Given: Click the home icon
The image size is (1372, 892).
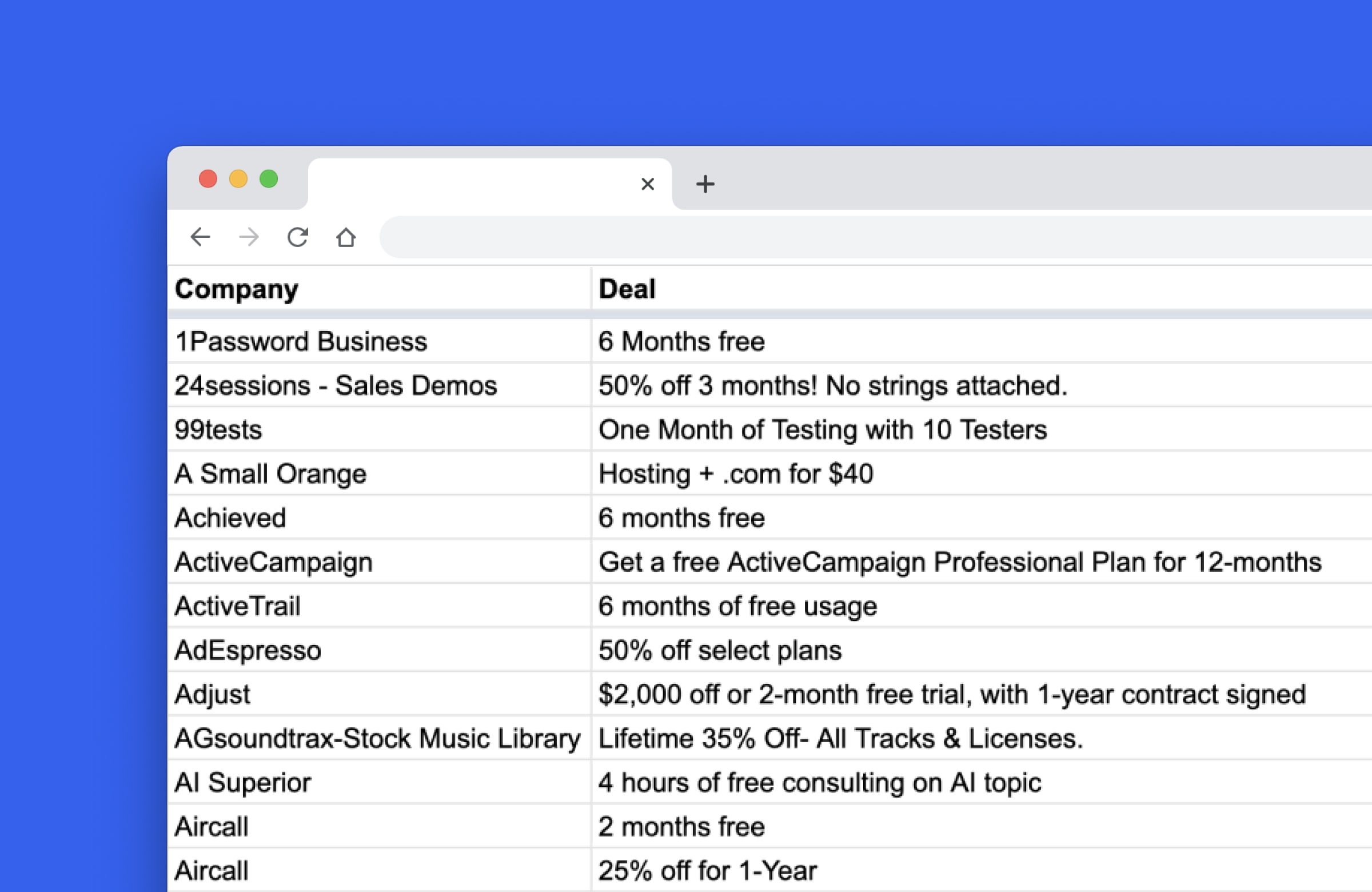Looking at the screenshot, I should [346, 237].
